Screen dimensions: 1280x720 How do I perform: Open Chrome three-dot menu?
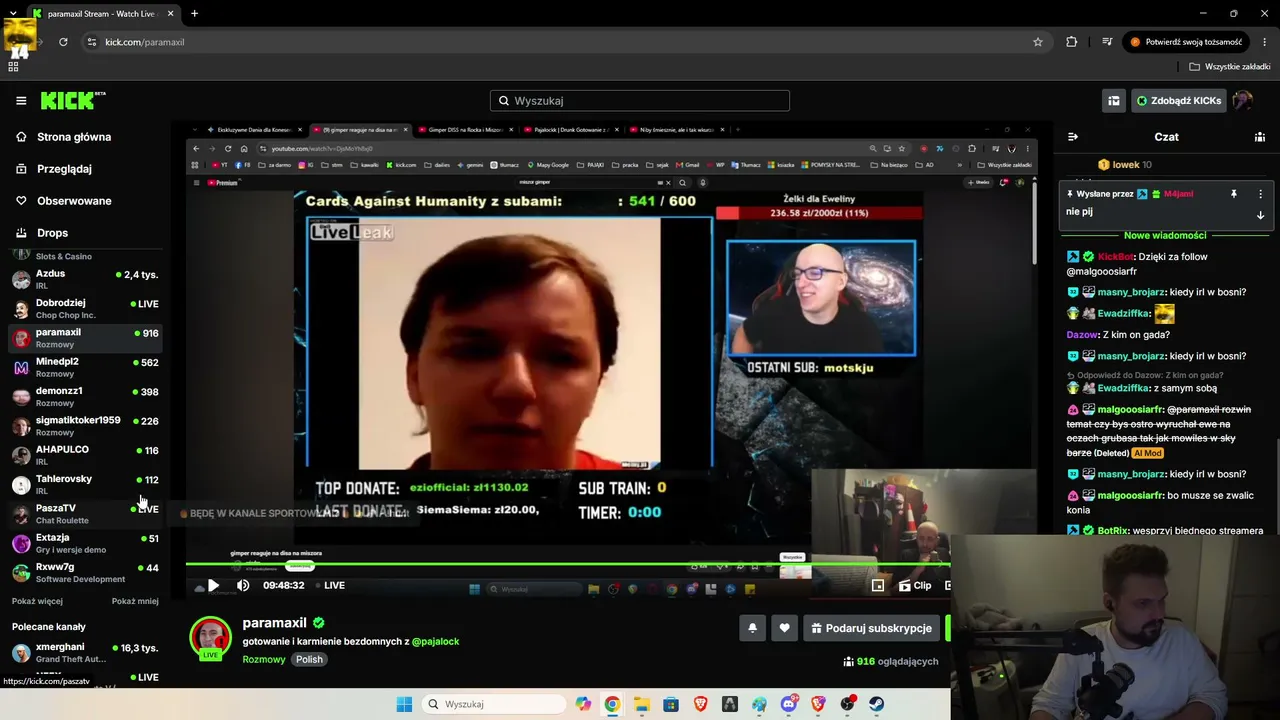coord(1265,42)
